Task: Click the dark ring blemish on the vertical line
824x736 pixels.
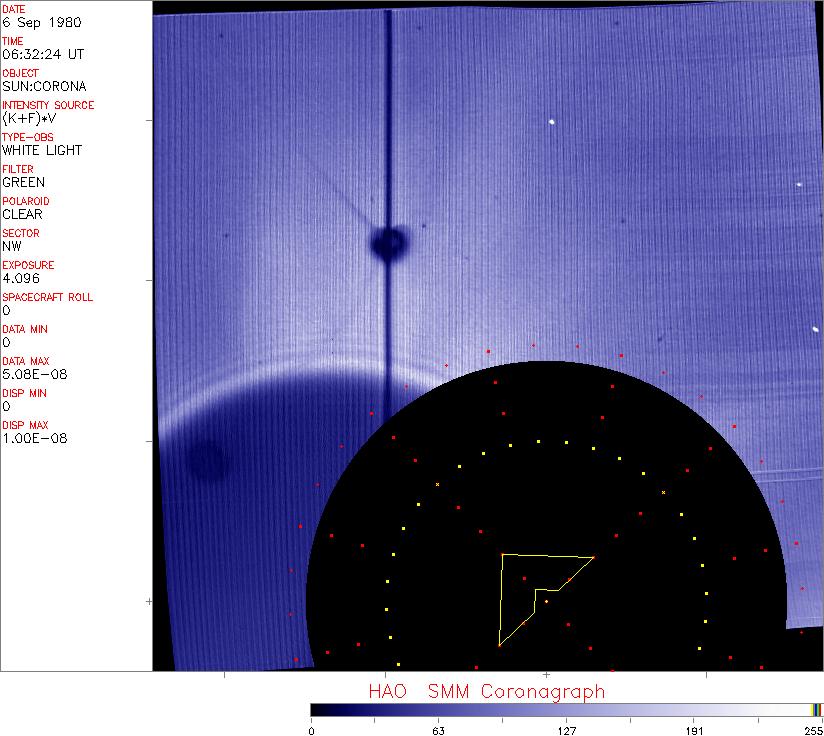Action: tap(389, 241)
